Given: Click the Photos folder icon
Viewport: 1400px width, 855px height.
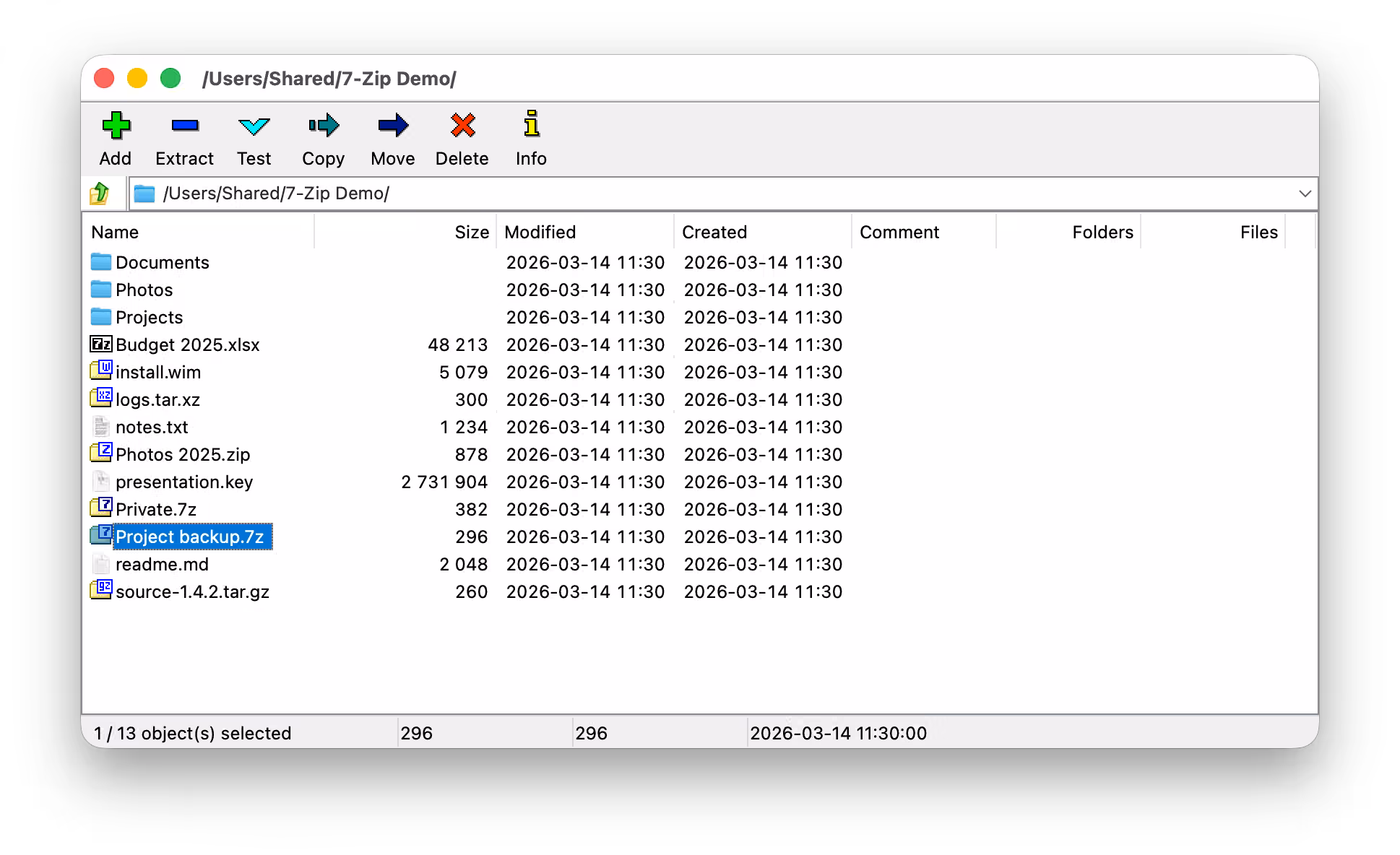Looking at the screenshot, I should point(101,289).
